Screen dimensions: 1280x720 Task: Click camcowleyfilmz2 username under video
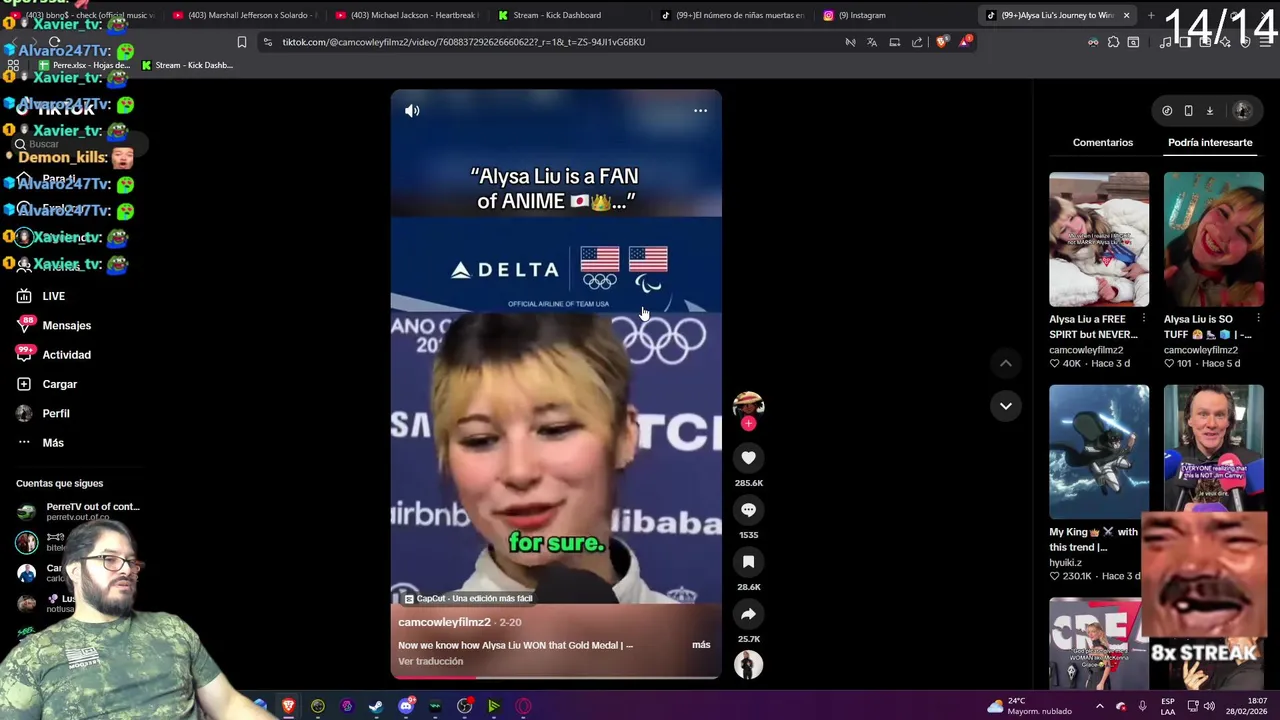(x=444, y=622)
